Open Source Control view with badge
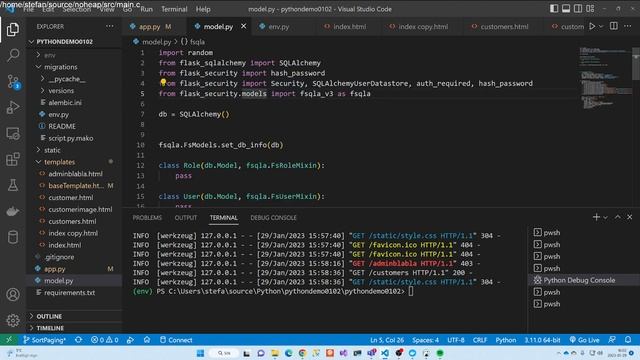The width and height of the screenshot is (640, 360). 13,82
